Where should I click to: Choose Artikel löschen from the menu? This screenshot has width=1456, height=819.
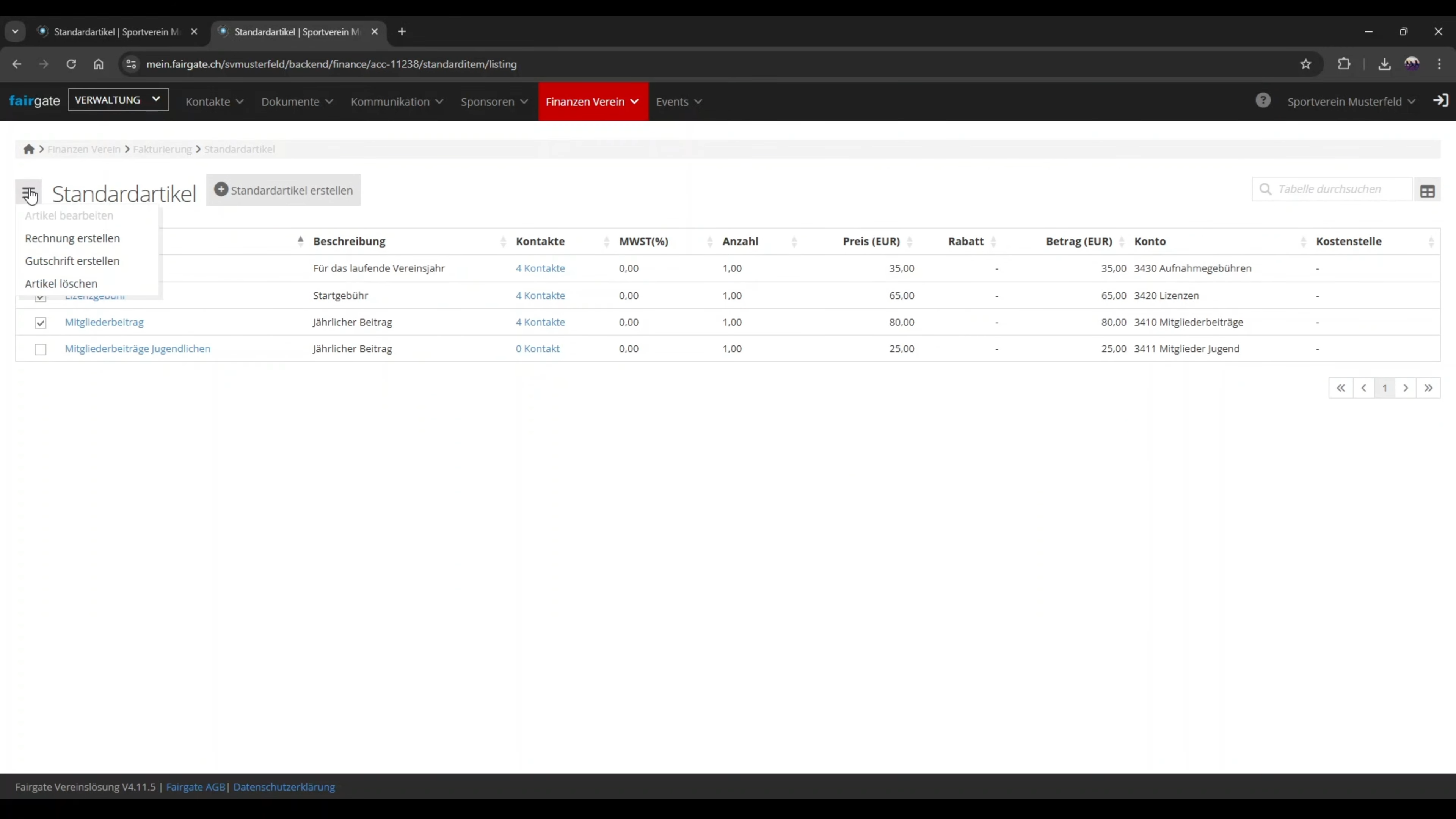(61, 284)
